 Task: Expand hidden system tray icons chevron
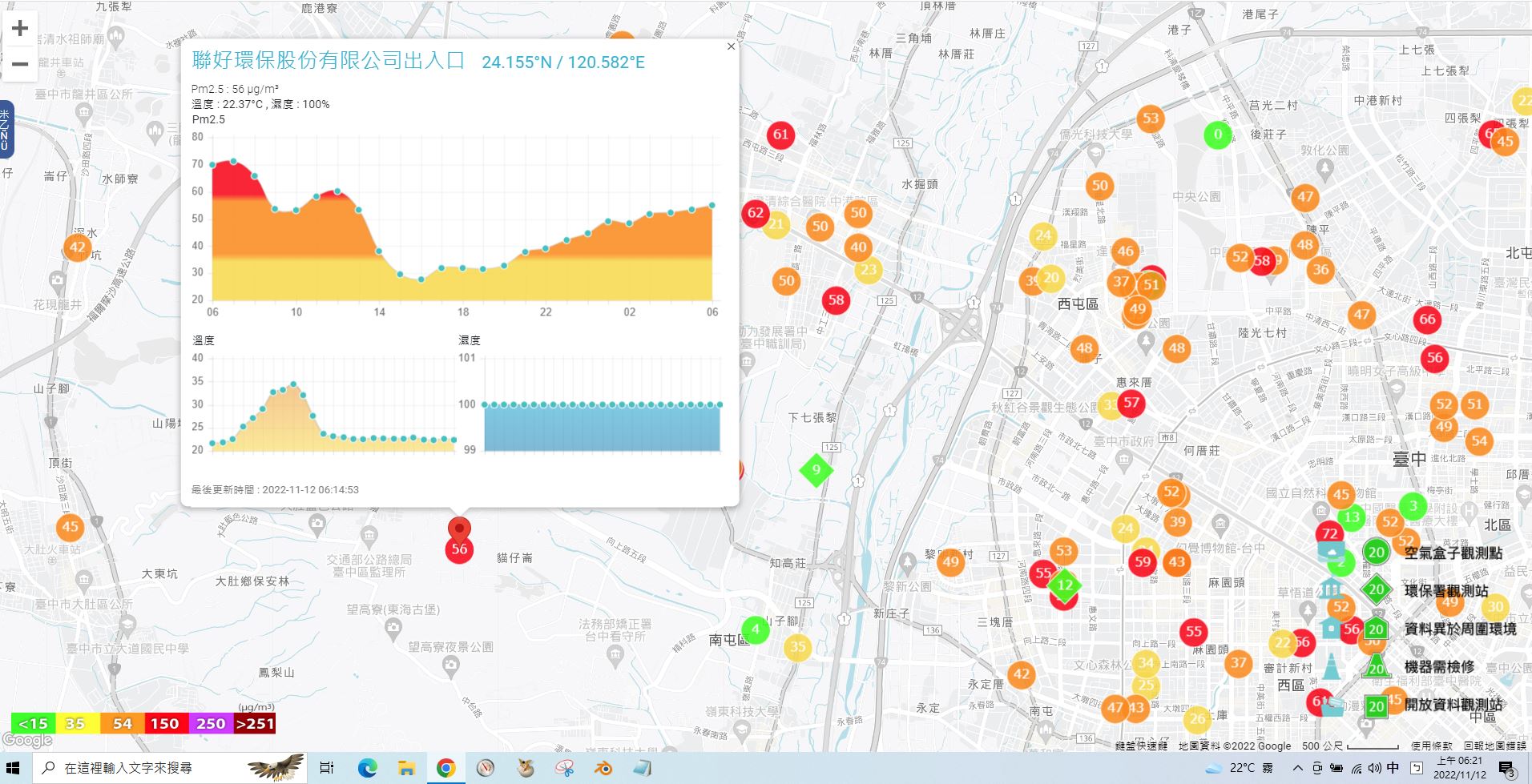click(1297, 768)
